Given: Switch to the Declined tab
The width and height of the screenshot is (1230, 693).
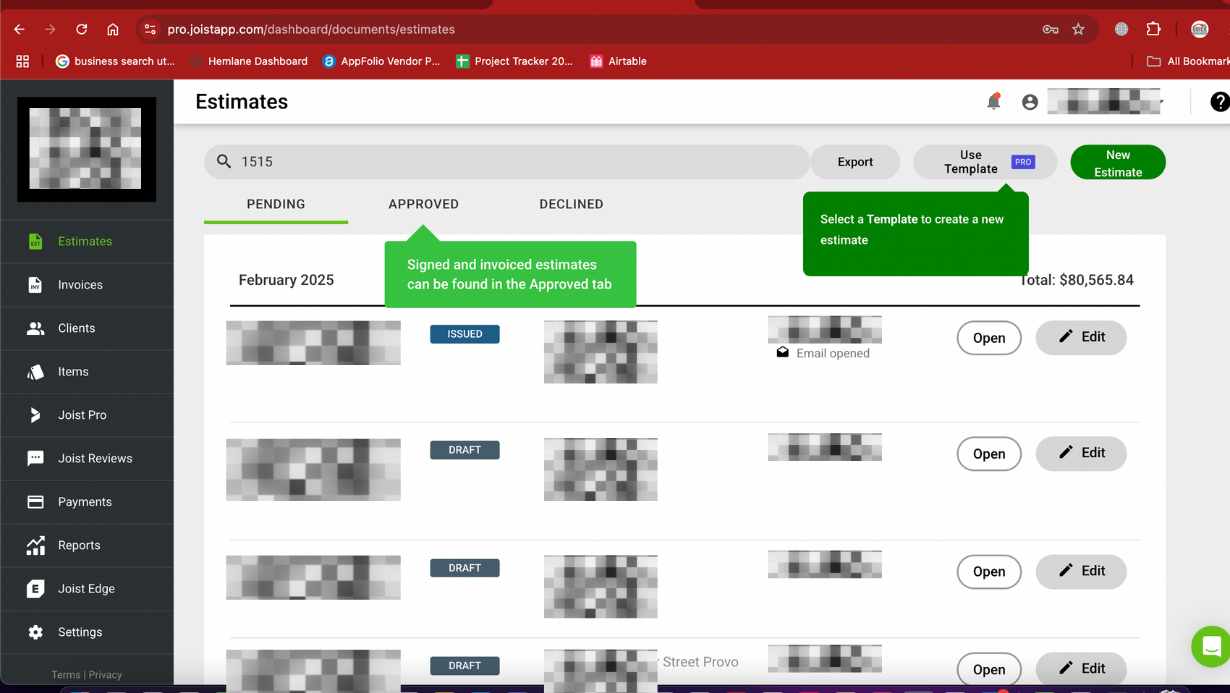Looking at the screenshot, I should 571,204.
